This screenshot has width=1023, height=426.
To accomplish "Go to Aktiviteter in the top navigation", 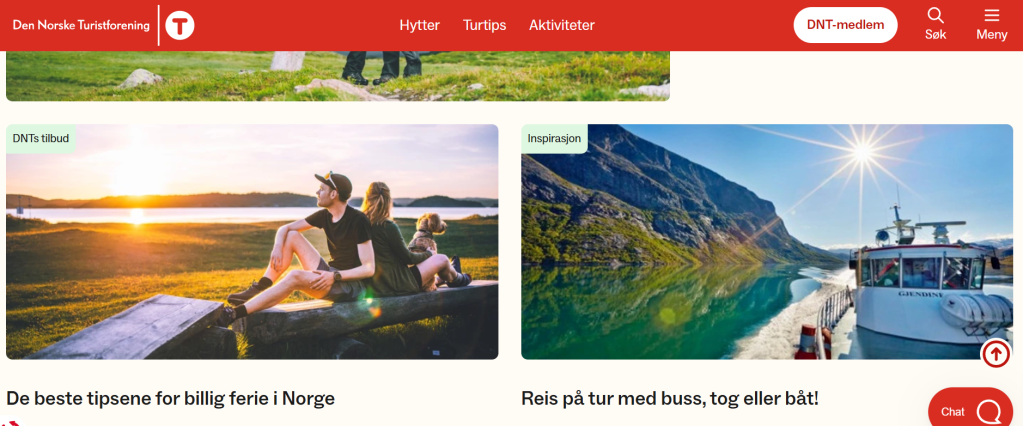I will (562, 25).
